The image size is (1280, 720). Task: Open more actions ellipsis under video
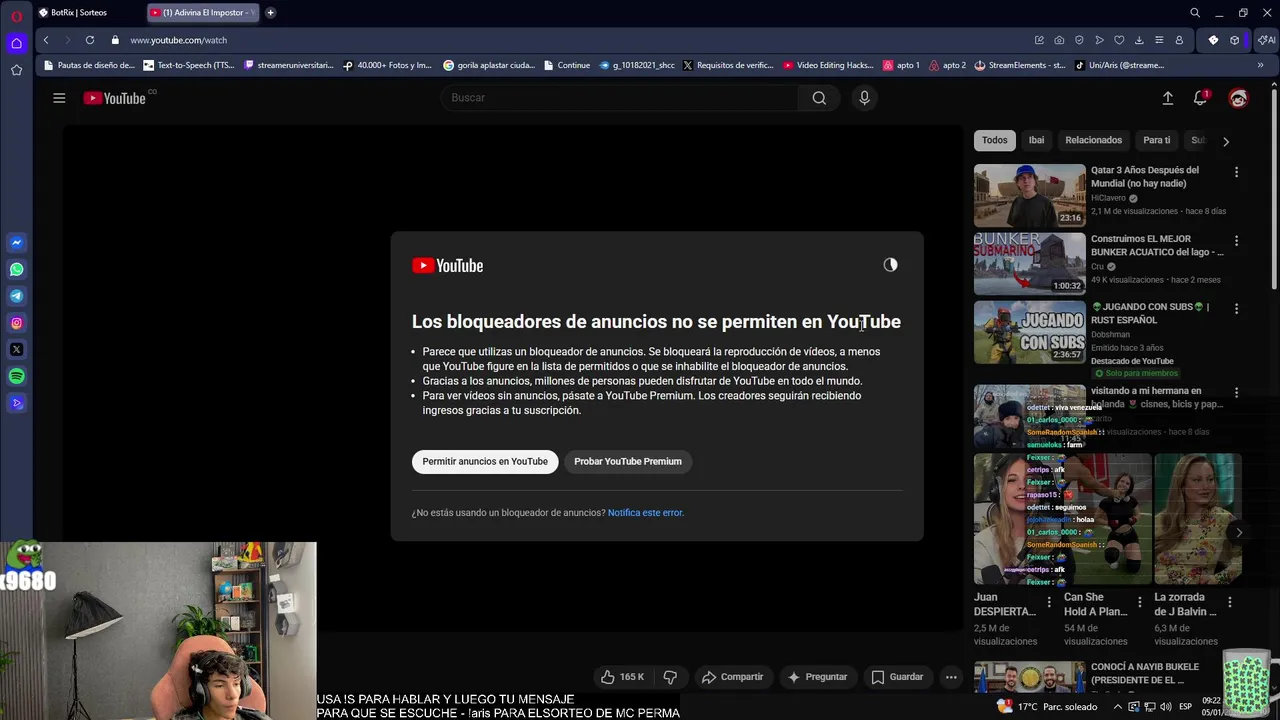click(951, 677)
